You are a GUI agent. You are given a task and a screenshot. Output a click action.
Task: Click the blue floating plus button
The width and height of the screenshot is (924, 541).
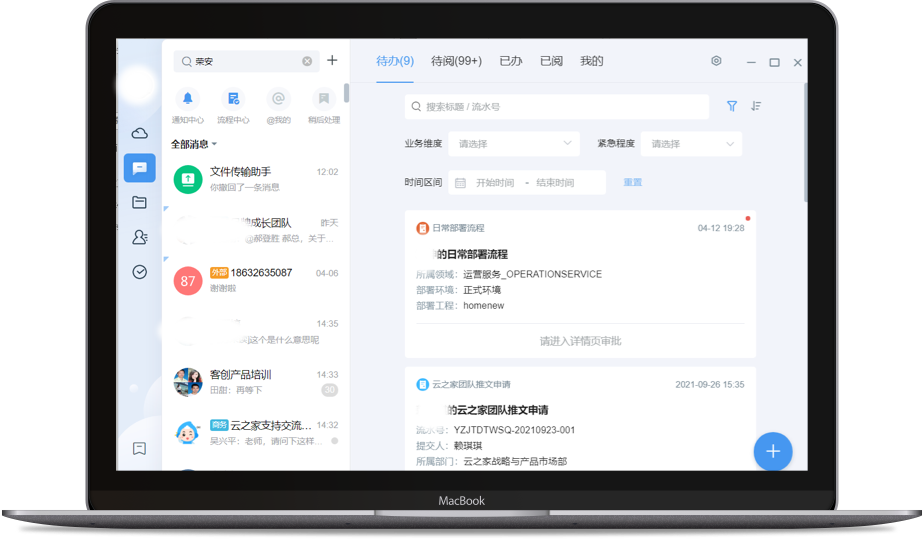click(x=773, y=451)
